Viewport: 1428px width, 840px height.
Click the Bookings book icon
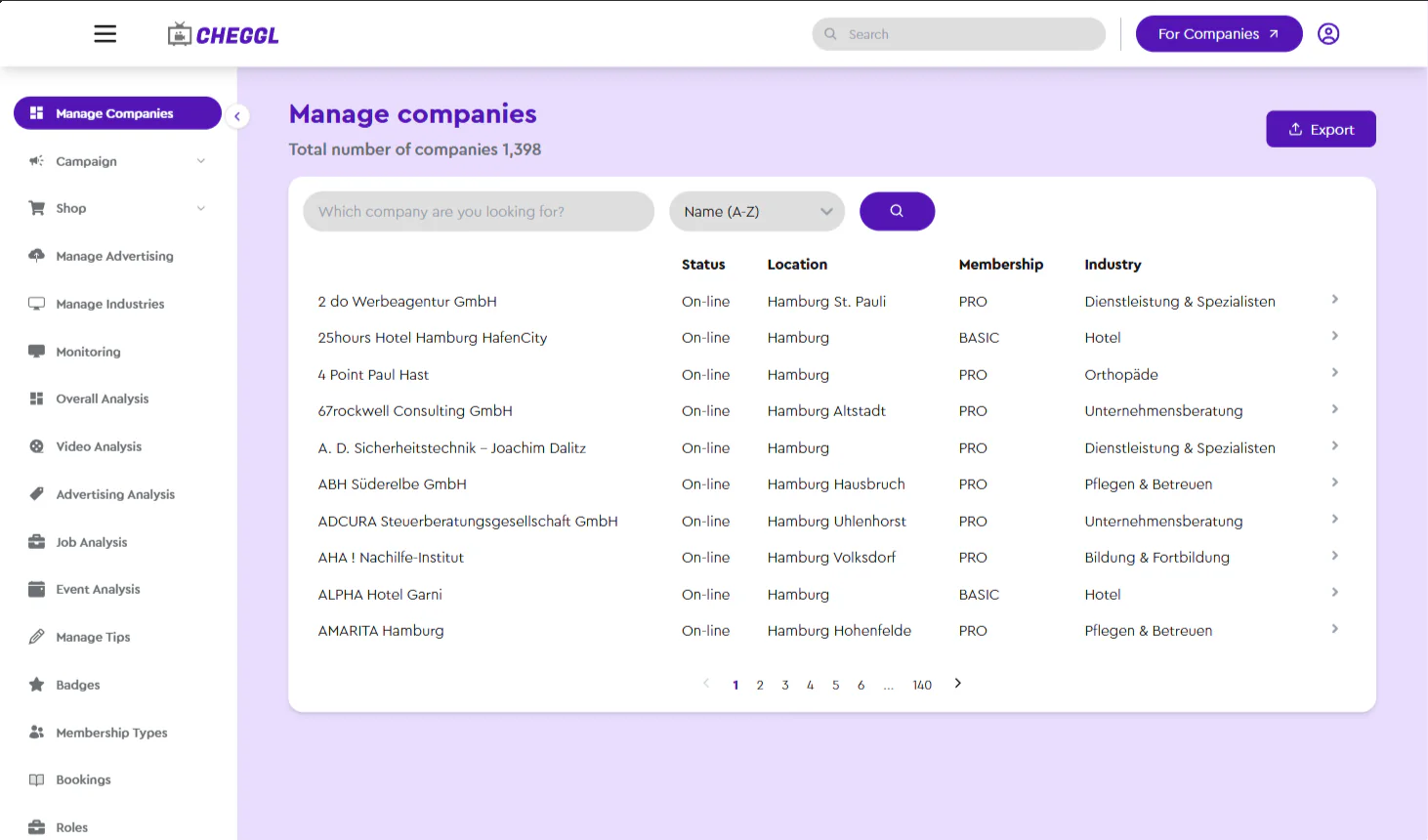point(37,779)
